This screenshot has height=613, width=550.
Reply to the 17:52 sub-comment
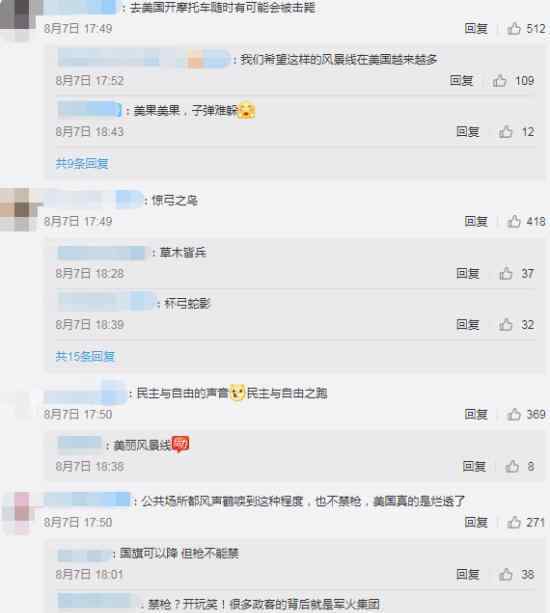[x=462, y=81]
